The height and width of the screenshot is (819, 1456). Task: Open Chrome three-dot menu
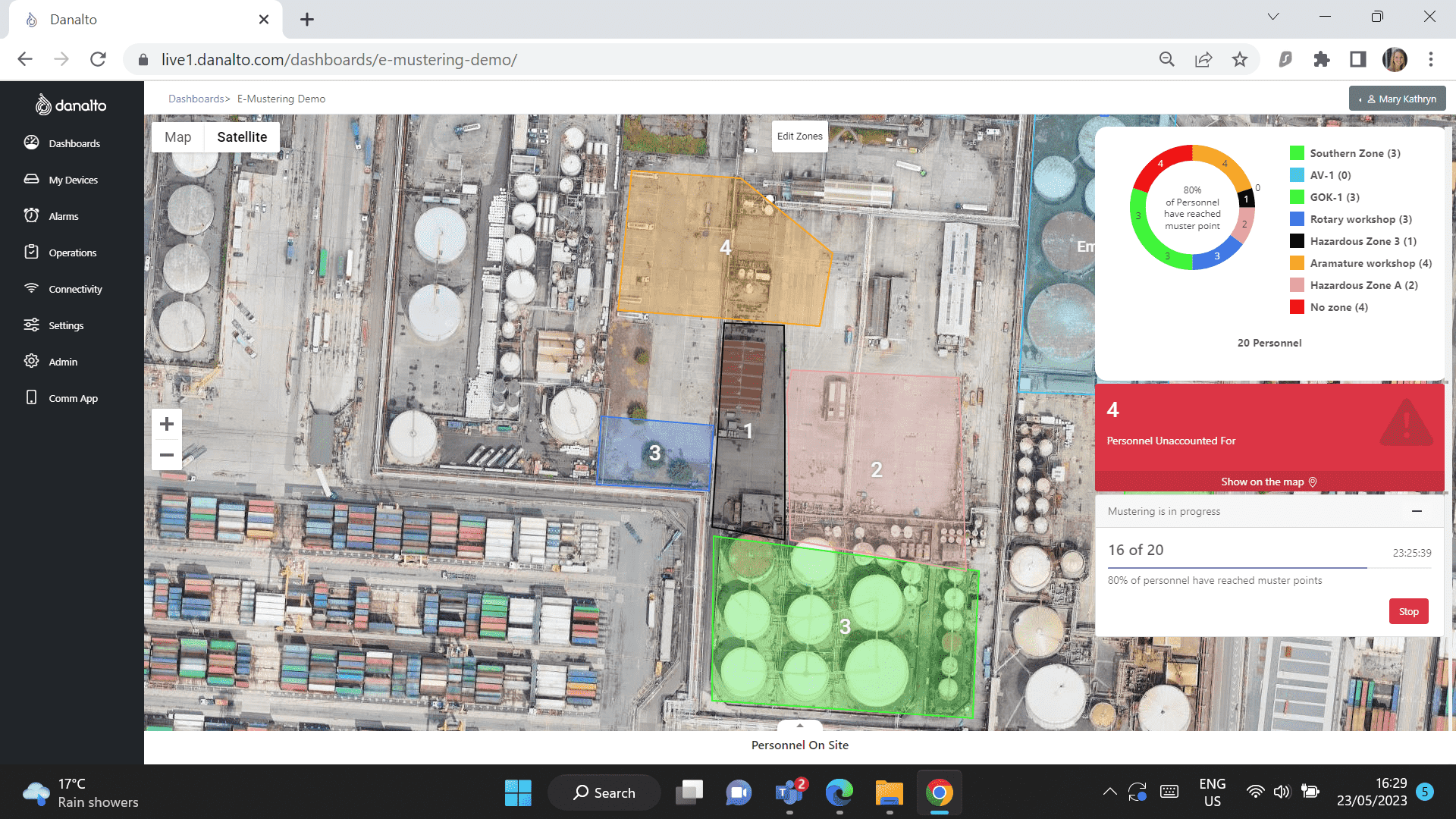click(1431, 59)
